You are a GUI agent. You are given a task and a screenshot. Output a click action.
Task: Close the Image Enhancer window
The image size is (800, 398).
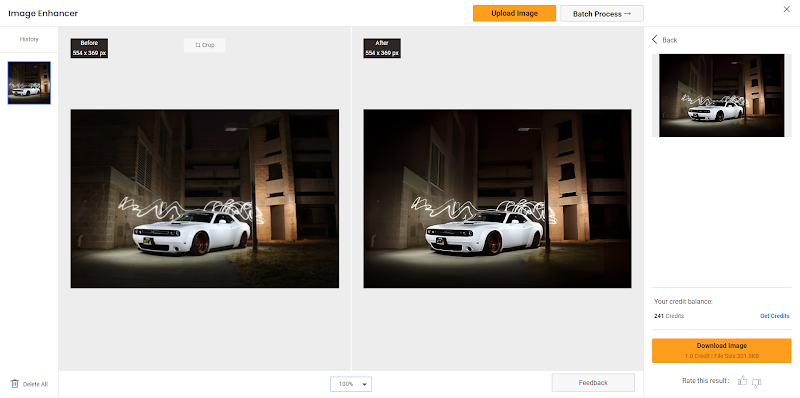pyautogui.click(x=787, y=9)
